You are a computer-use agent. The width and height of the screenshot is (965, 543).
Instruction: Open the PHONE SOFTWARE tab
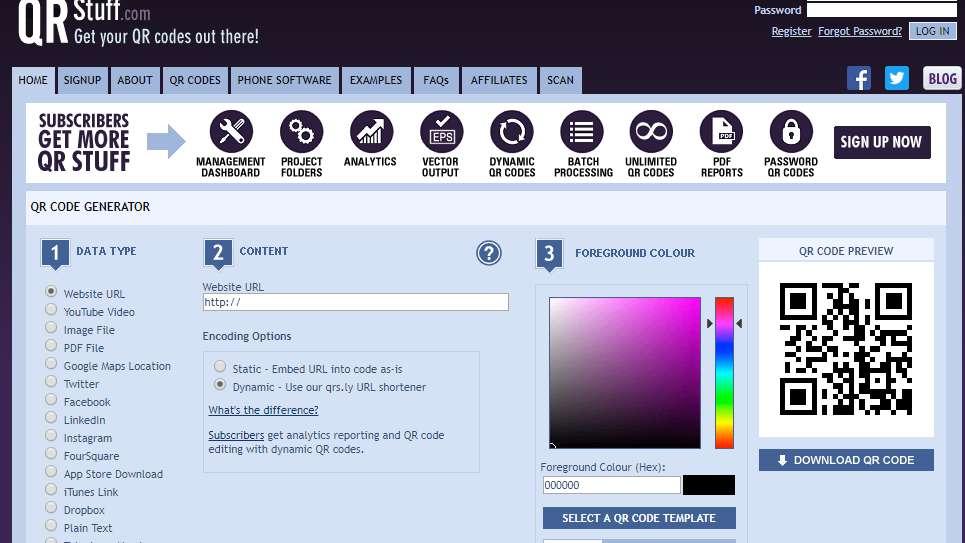pyautogui.click(x=284, y=80)
